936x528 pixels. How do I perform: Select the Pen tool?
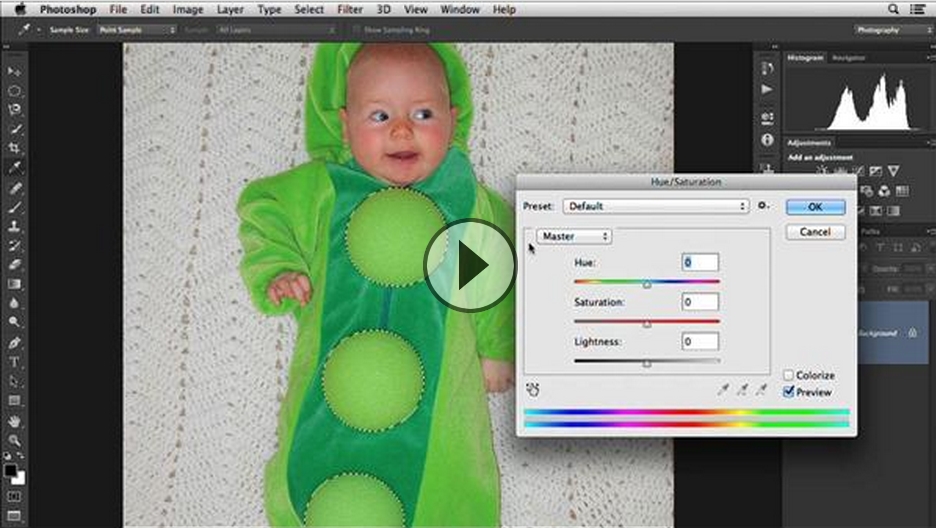point(14,342)
